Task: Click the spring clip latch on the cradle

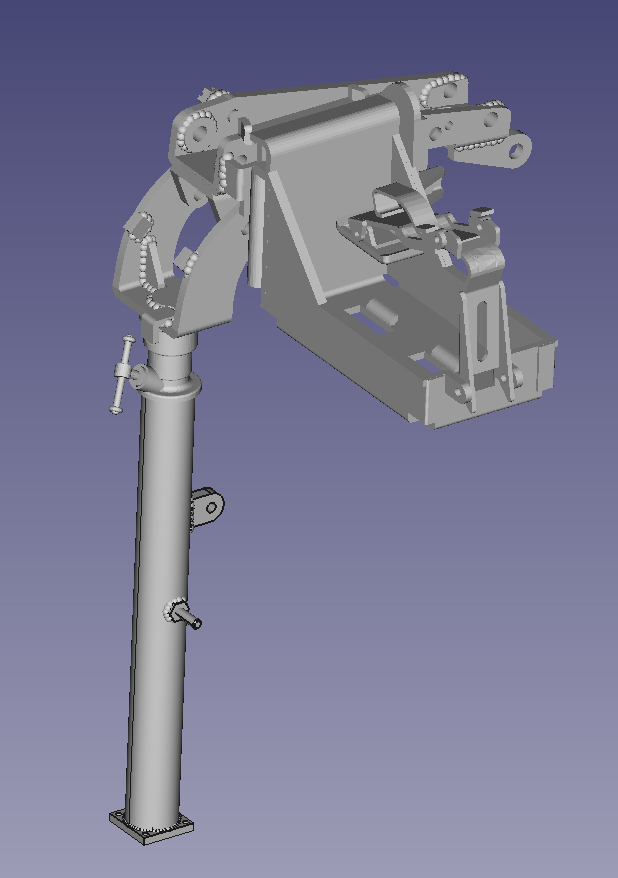Action: click(x=405, y=209)
